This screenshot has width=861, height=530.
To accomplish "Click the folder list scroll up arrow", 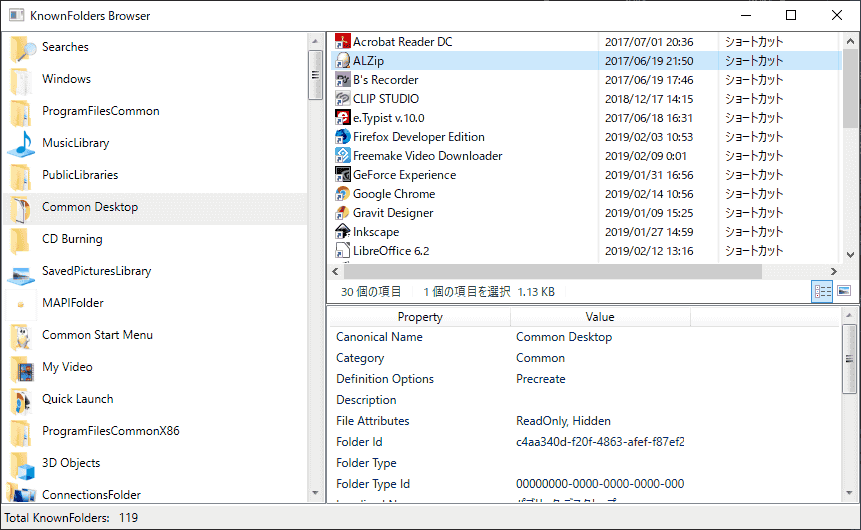I will (x=315, y=41).
